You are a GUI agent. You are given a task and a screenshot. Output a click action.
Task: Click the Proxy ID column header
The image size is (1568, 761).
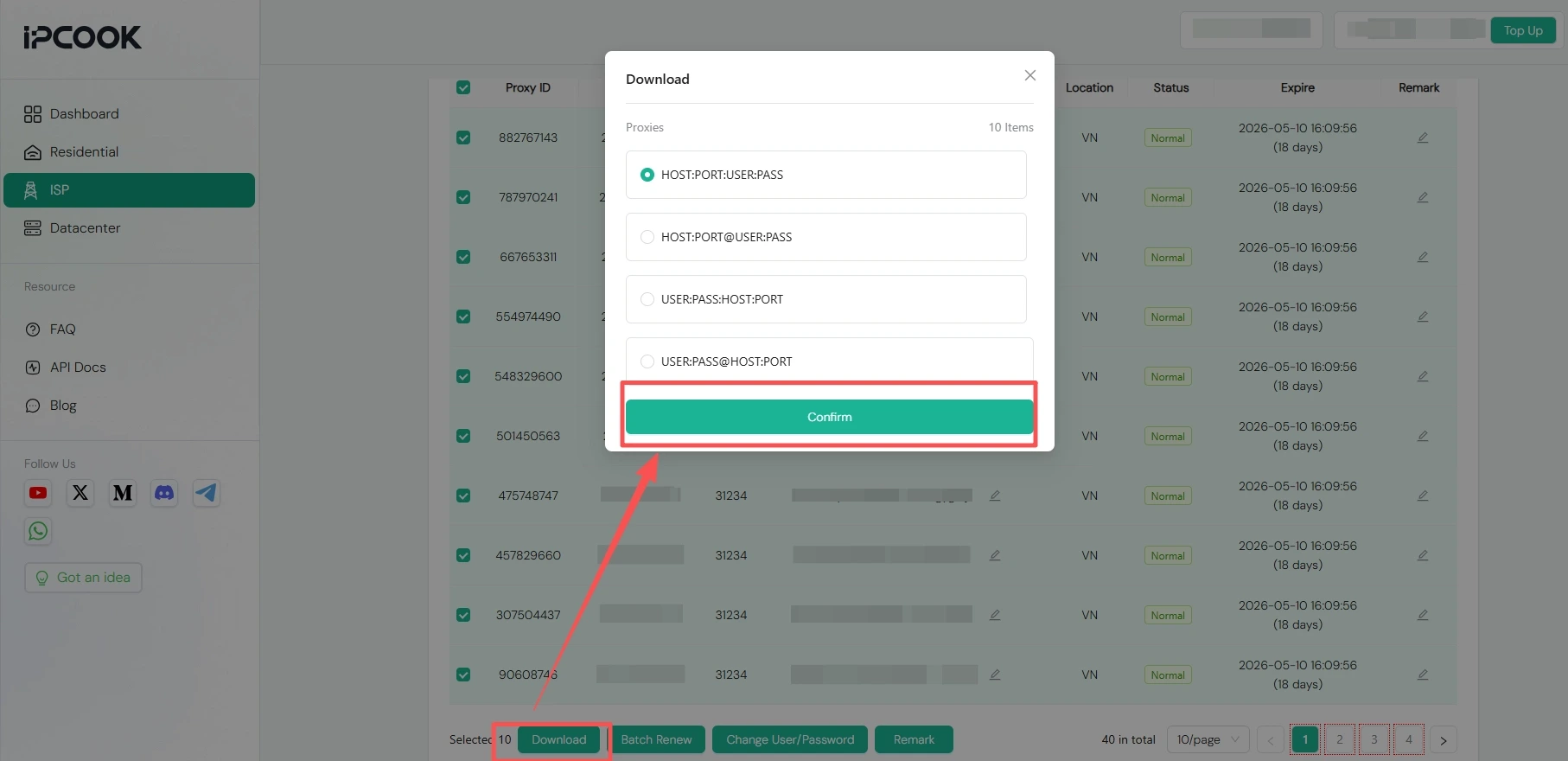click(x=528, y=87)
